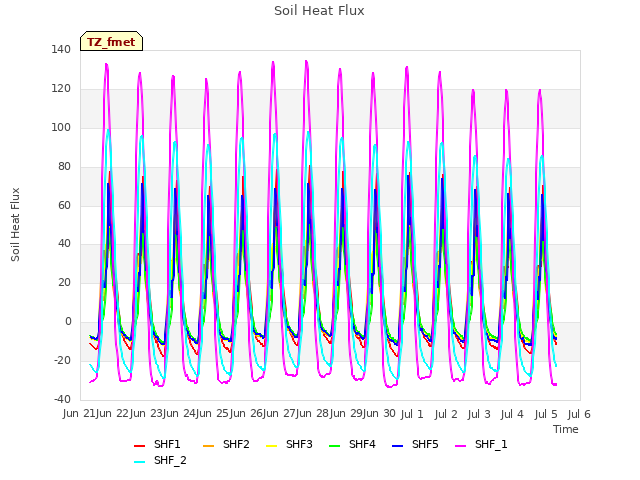Click the Time x-axis label
The height and width of the screenshot is (480, 640).
pyautogui.click(x=566, y=429)
